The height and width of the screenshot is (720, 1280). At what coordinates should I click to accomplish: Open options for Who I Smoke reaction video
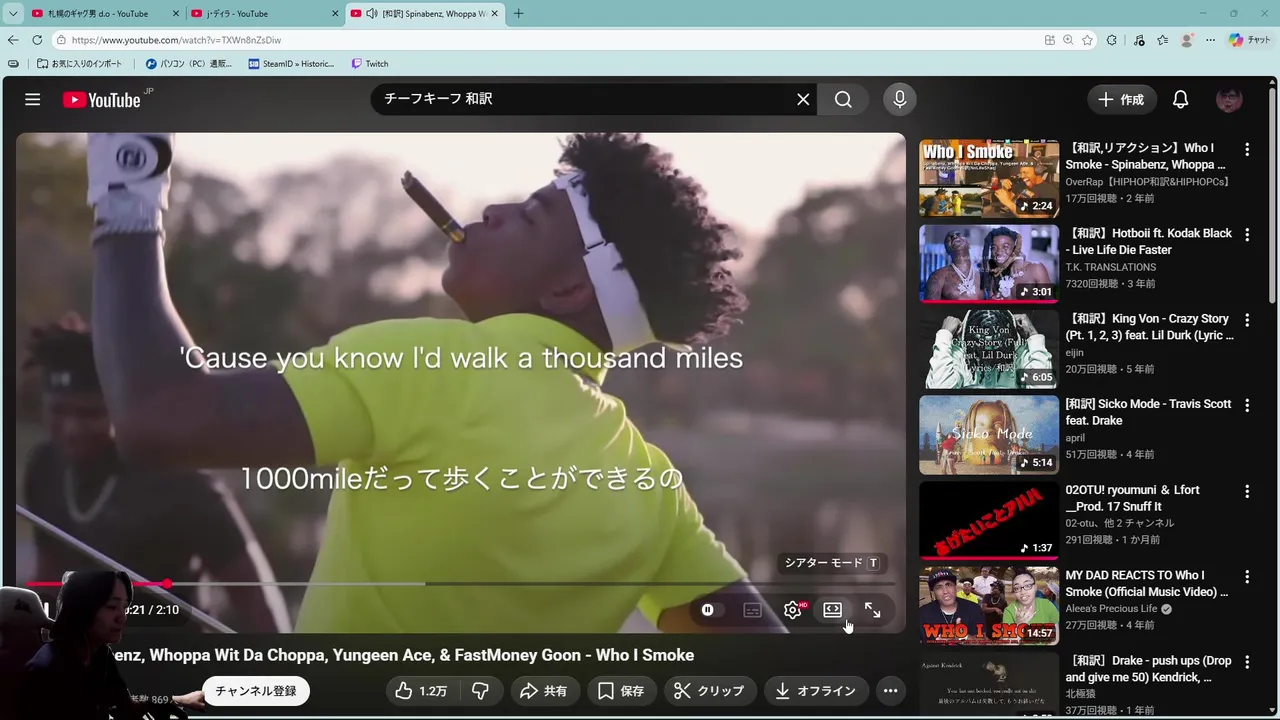click(x=1247, y=149)
